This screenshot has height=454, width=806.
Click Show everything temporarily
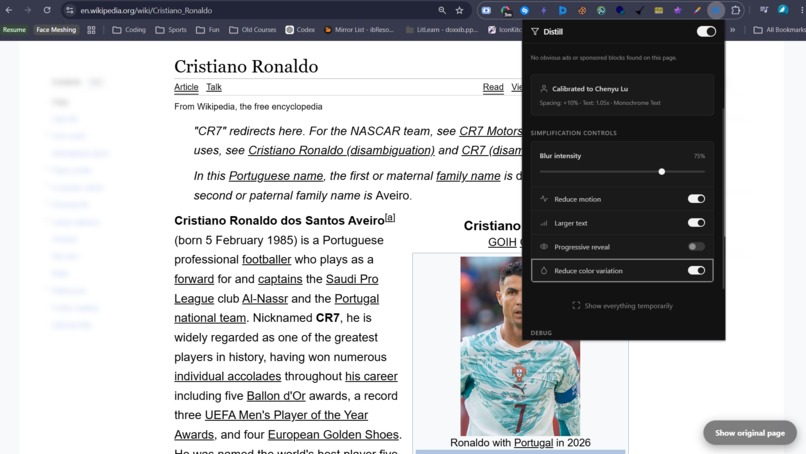622,306
